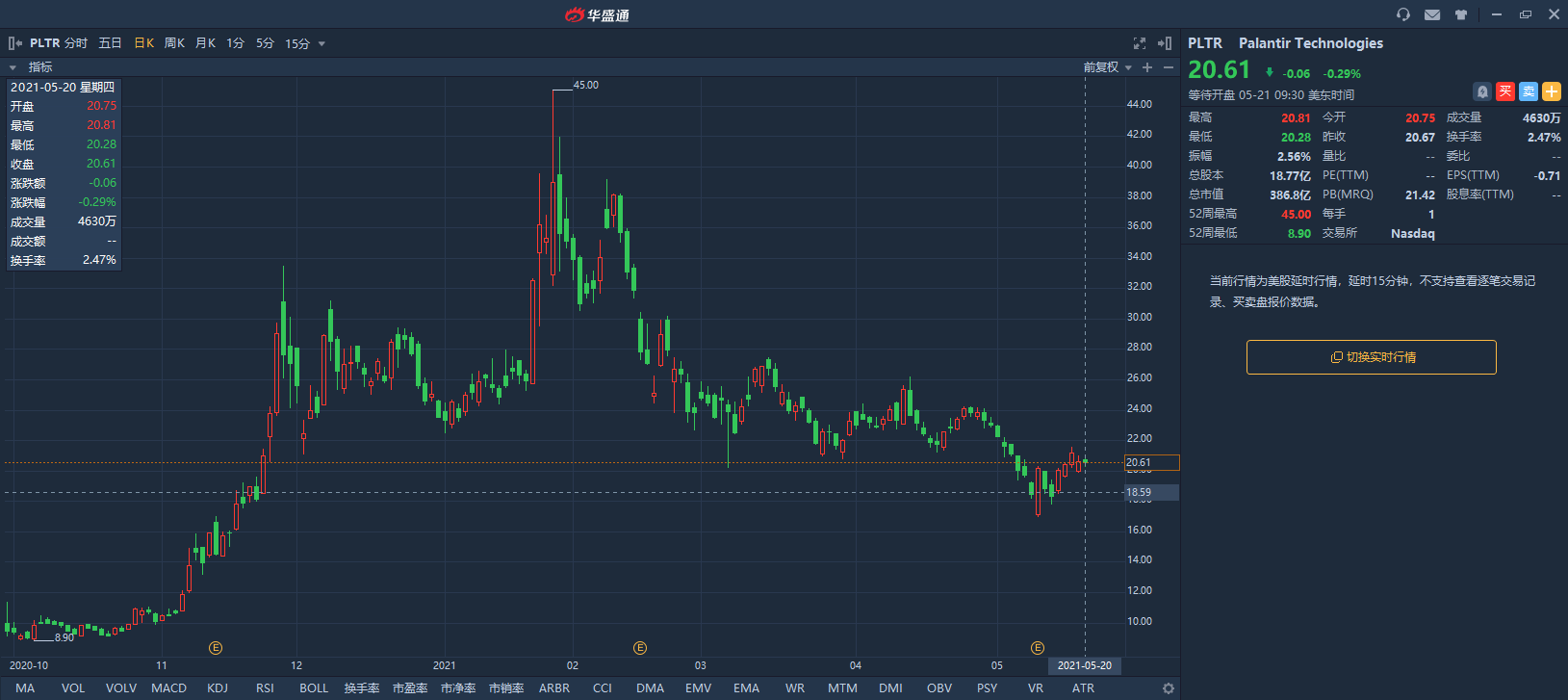The image size is (1568, 700).
Task: Expand chart to fullscreen
Action: (x=1140, y=43)
